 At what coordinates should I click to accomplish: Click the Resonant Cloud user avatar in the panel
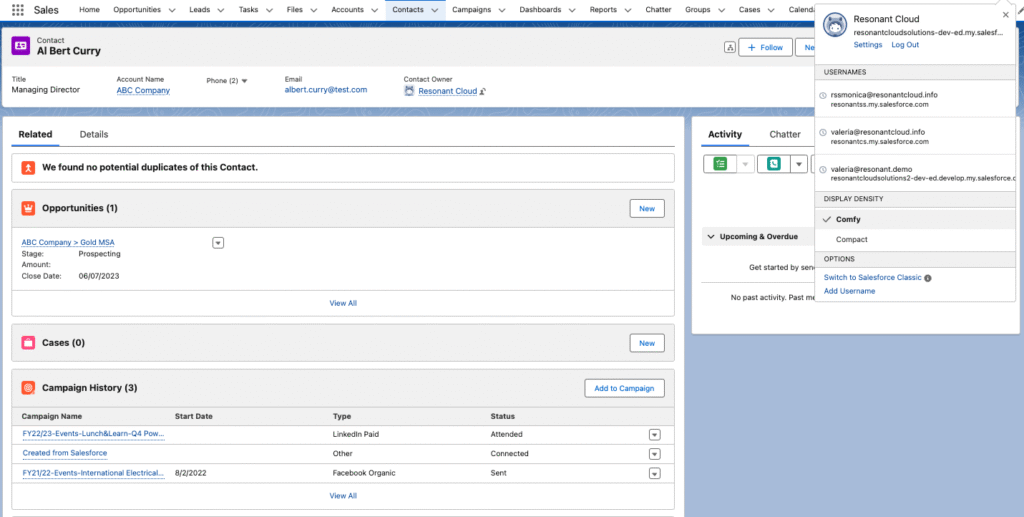click(x=835, y=26)
